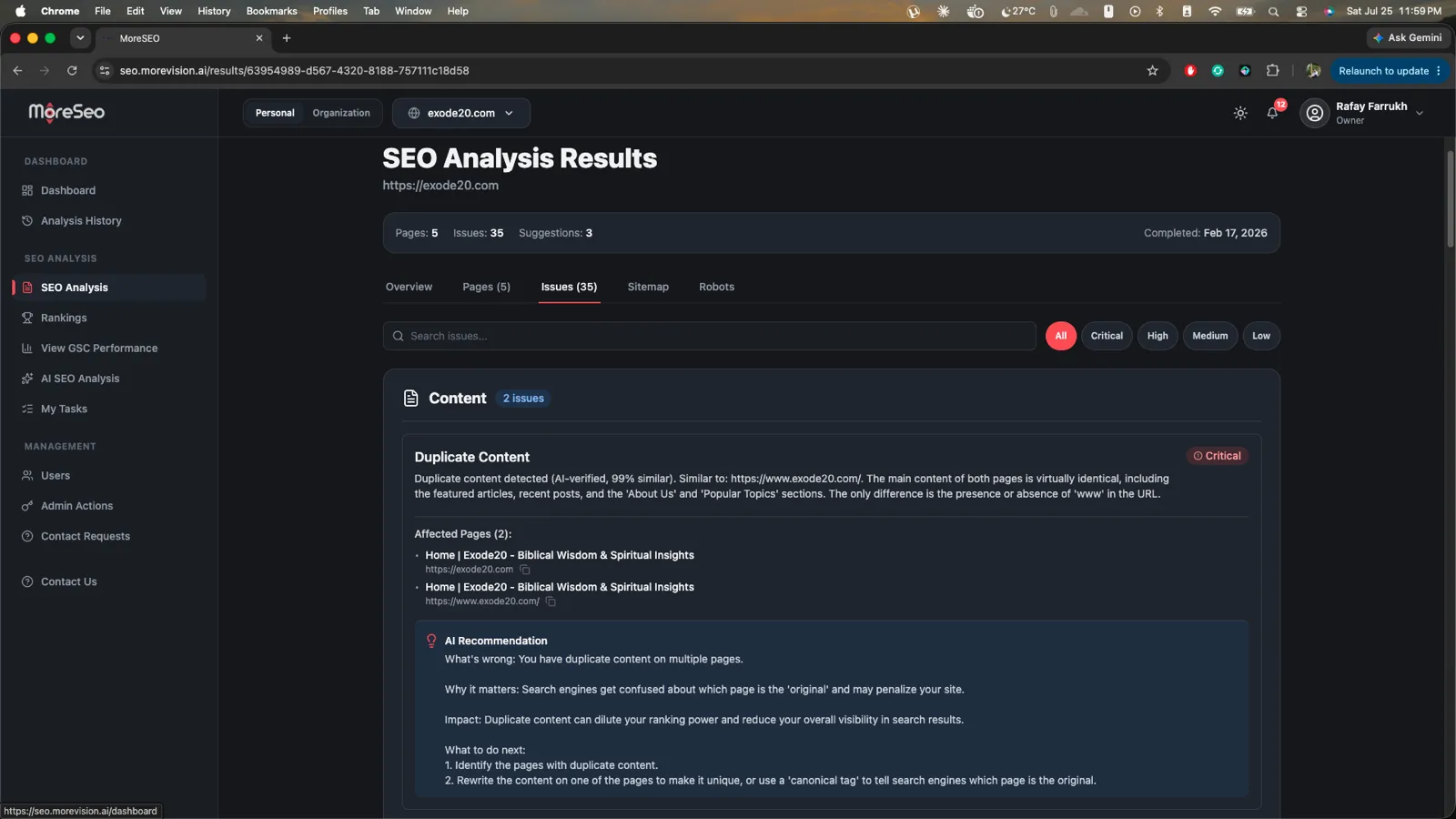Copy the https://www.exode20.com/ URL
1456x819 pixels.
[551, 602]
